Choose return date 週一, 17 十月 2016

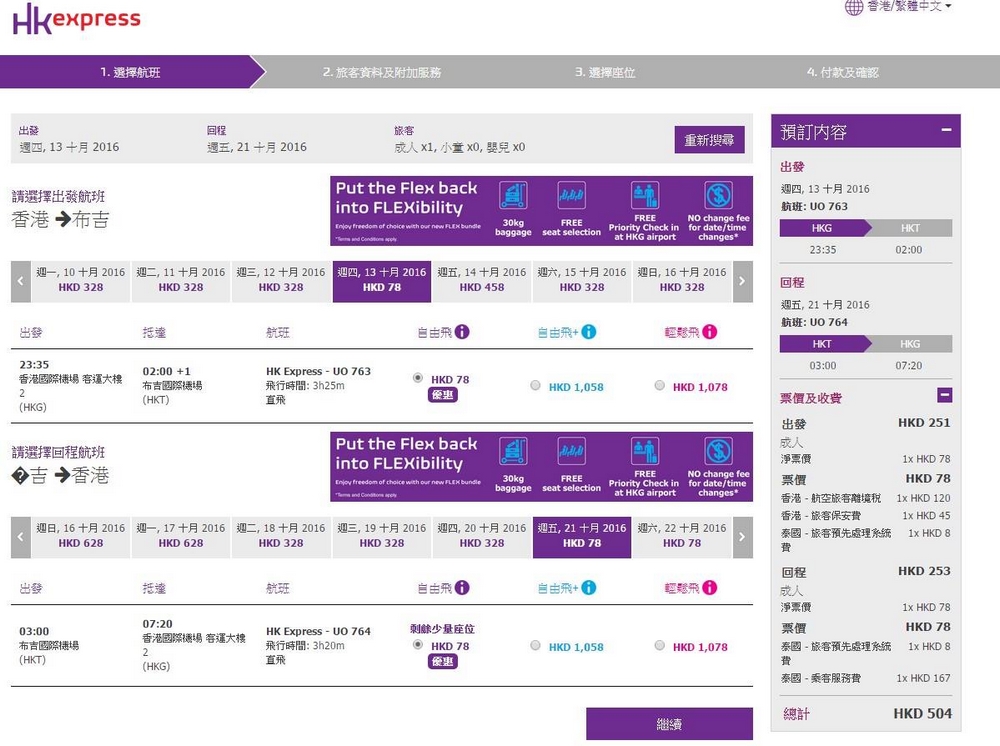pyautogui.click(x=180, y=537)
